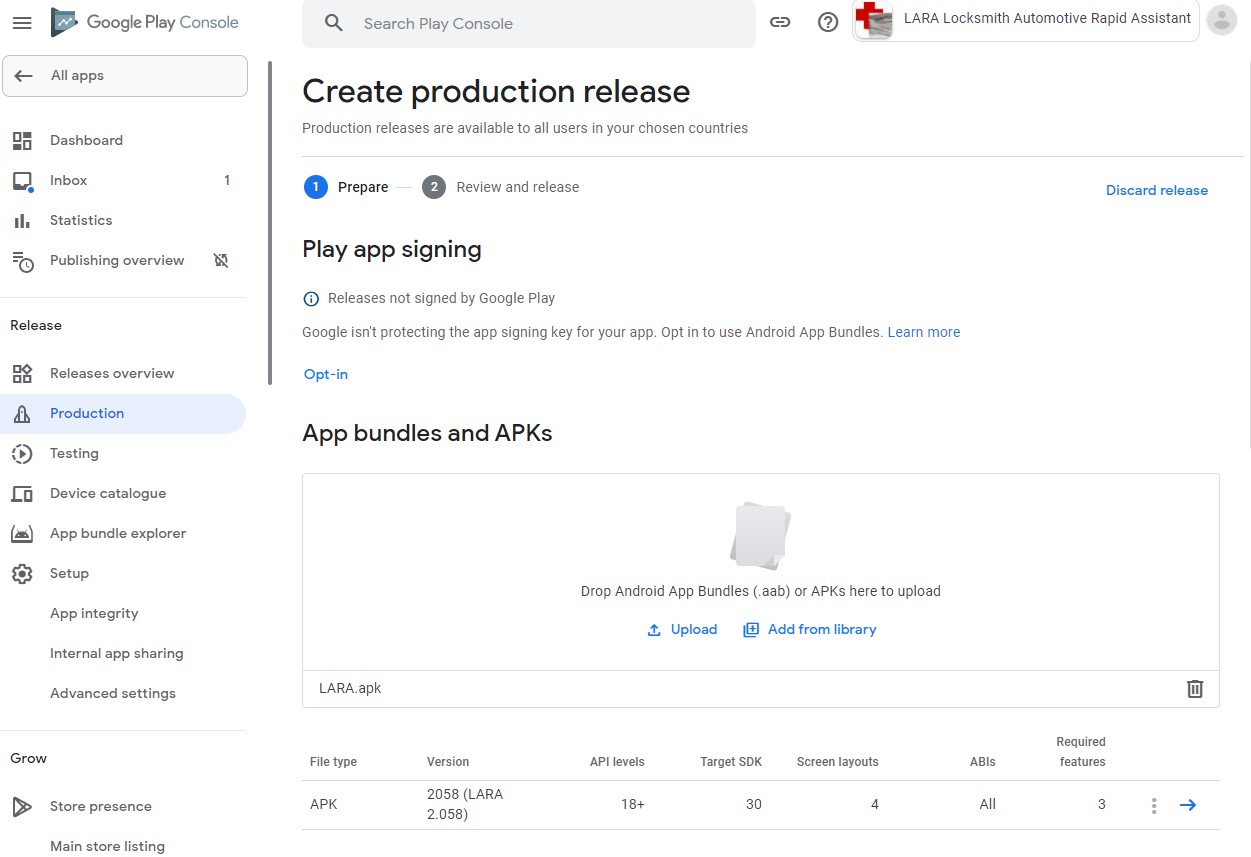
Task: Click the user account avatar
Action: [1222, 20]
